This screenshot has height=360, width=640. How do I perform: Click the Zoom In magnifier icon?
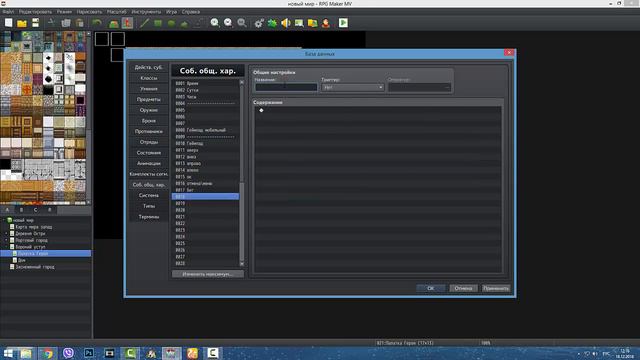click(x=215, y=23)
